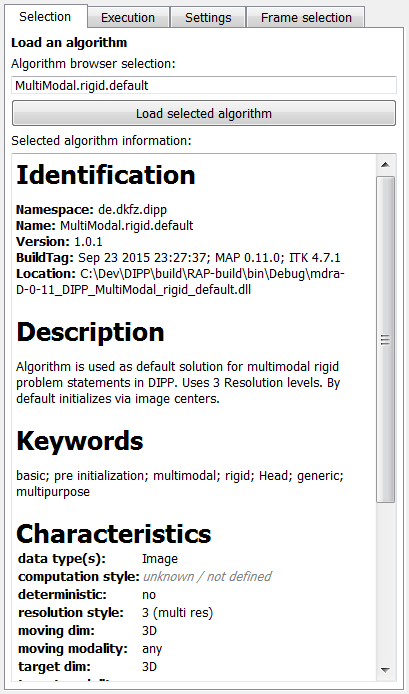Click the 'target dim:' row label
409x694 pixels.
pyautogui.click(x=54, y=667)
